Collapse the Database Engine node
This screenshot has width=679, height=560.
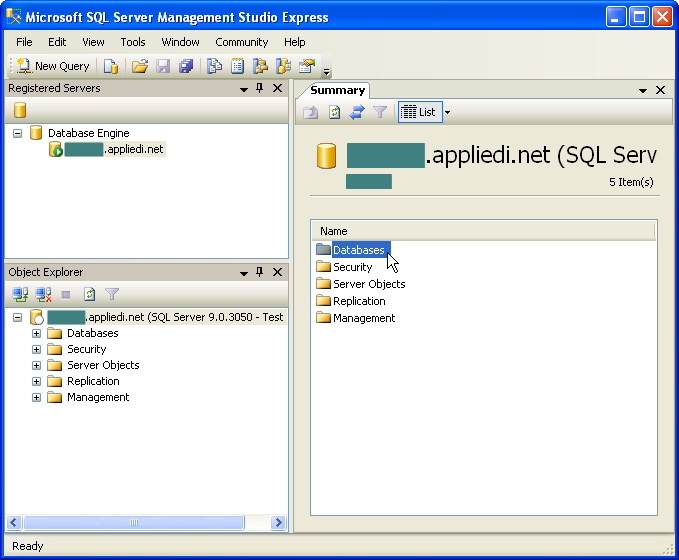[x=17, y=133]
